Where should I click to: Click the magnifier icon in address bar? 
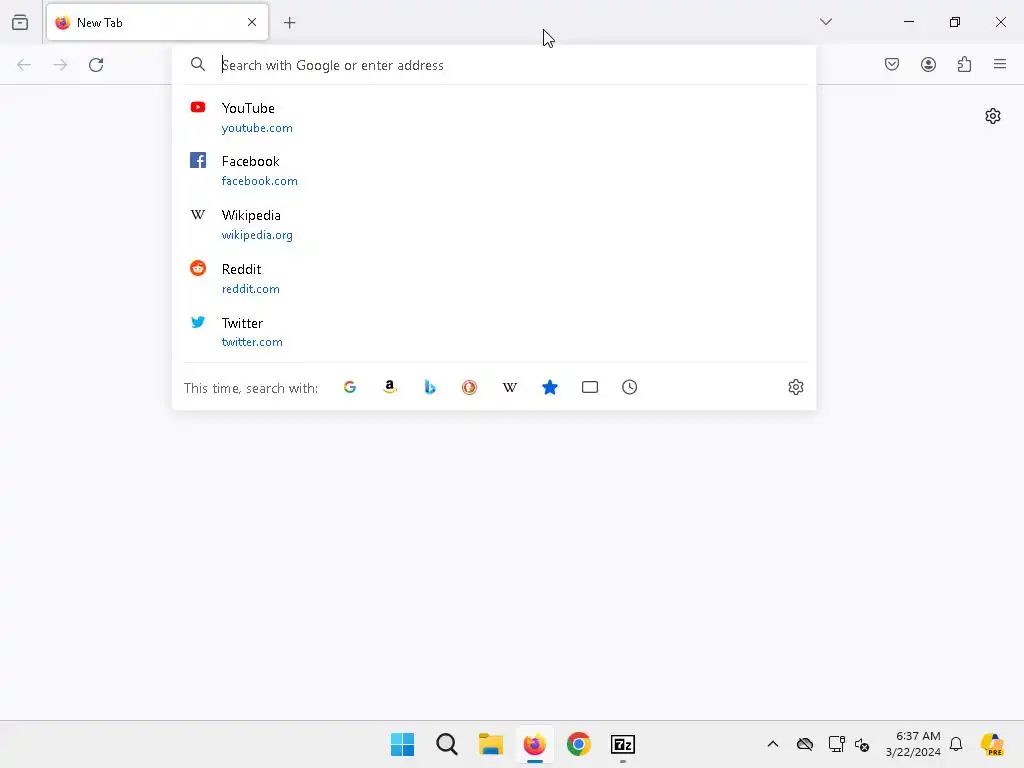(198, 64)
